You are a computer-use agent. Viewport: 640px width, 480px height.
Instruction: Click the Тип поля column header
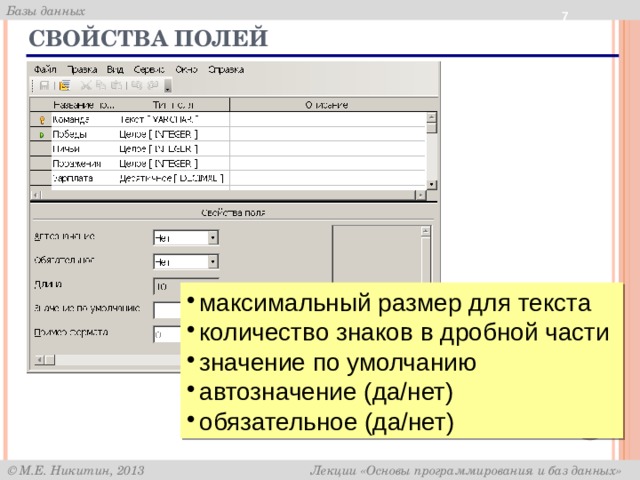[x=173, y=105]
